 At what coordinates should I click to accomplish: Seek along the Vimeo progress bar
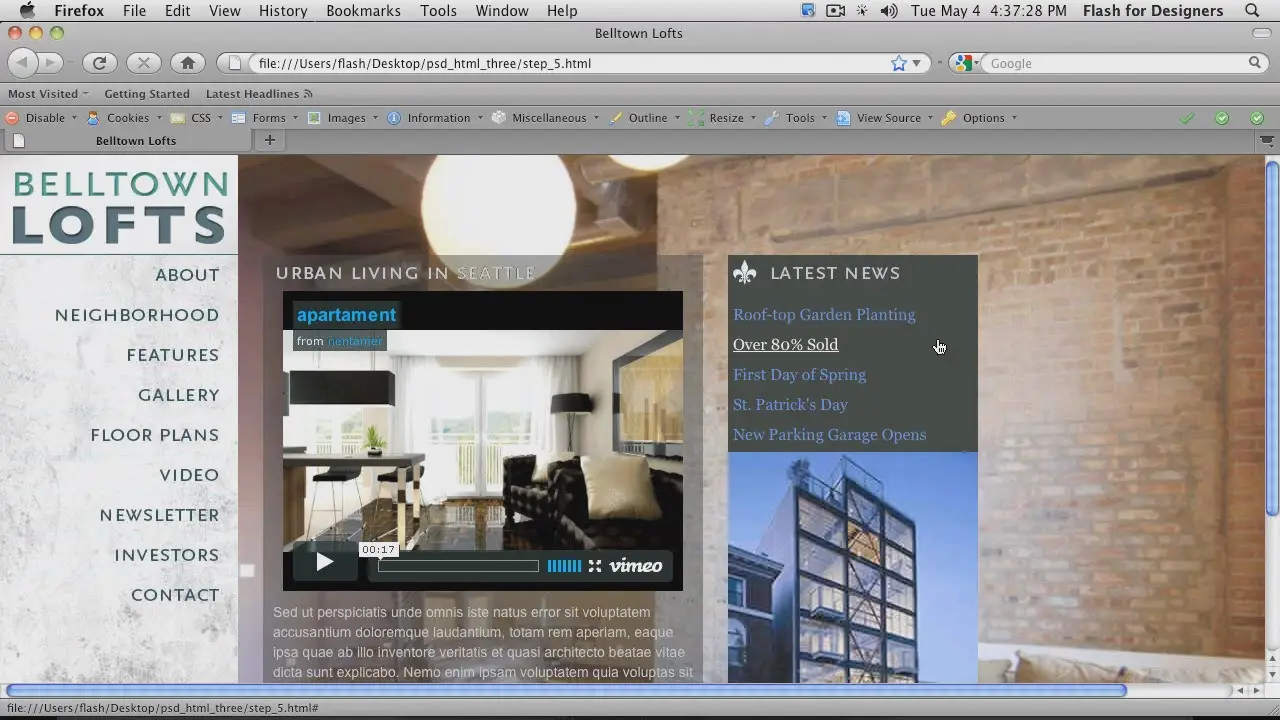(x=458, y=566)
